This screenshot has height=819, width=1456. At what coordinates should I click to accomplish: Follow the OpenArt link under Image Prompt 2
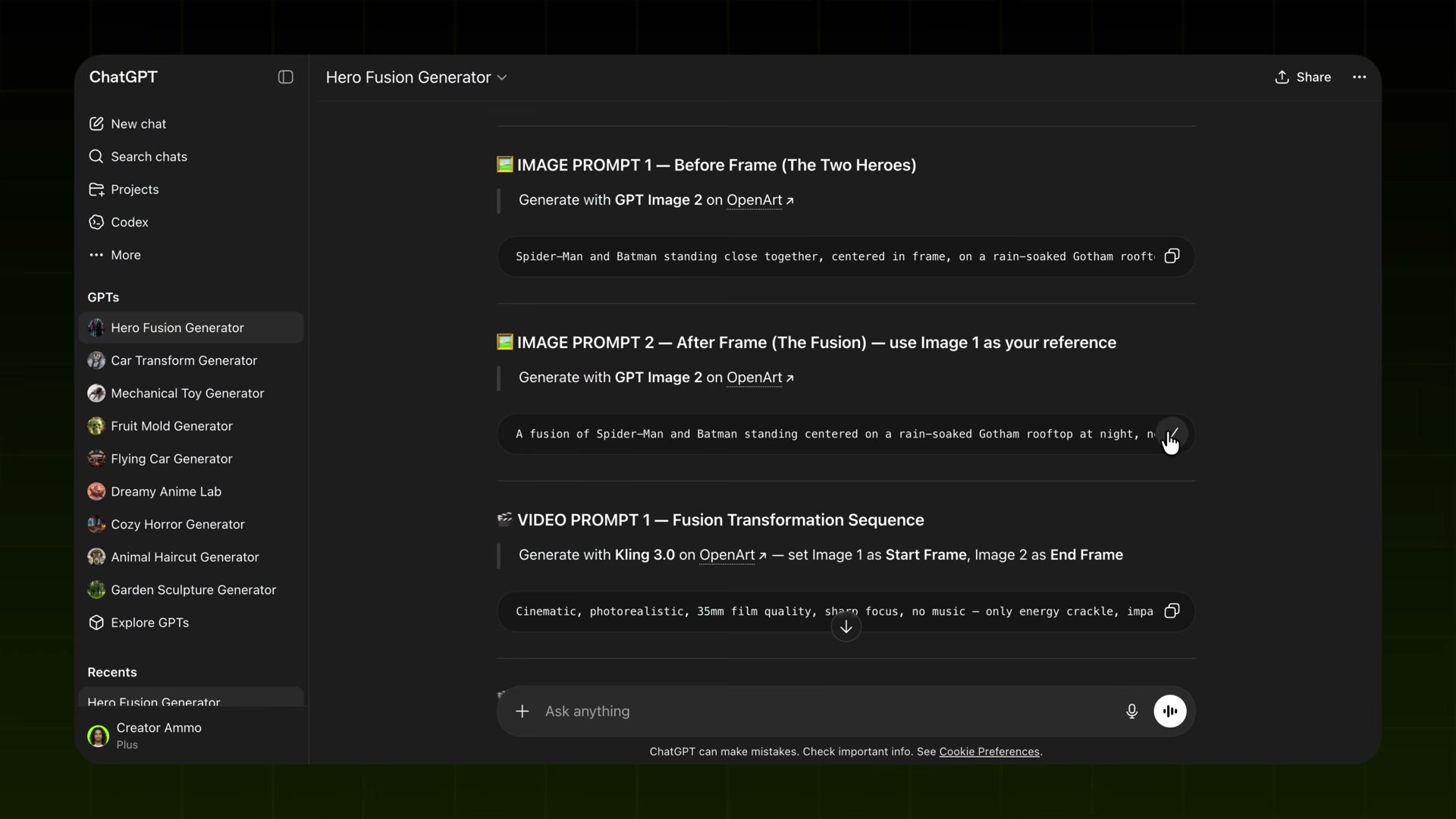pyautogui.click(x=760, y=378)
